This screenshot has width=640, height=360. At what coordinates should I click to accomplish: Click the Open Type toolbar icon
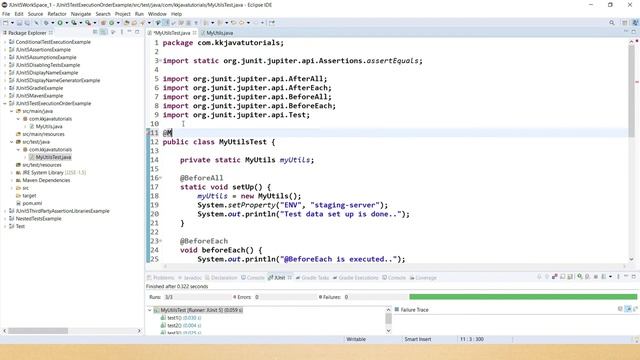coord(127,23)
